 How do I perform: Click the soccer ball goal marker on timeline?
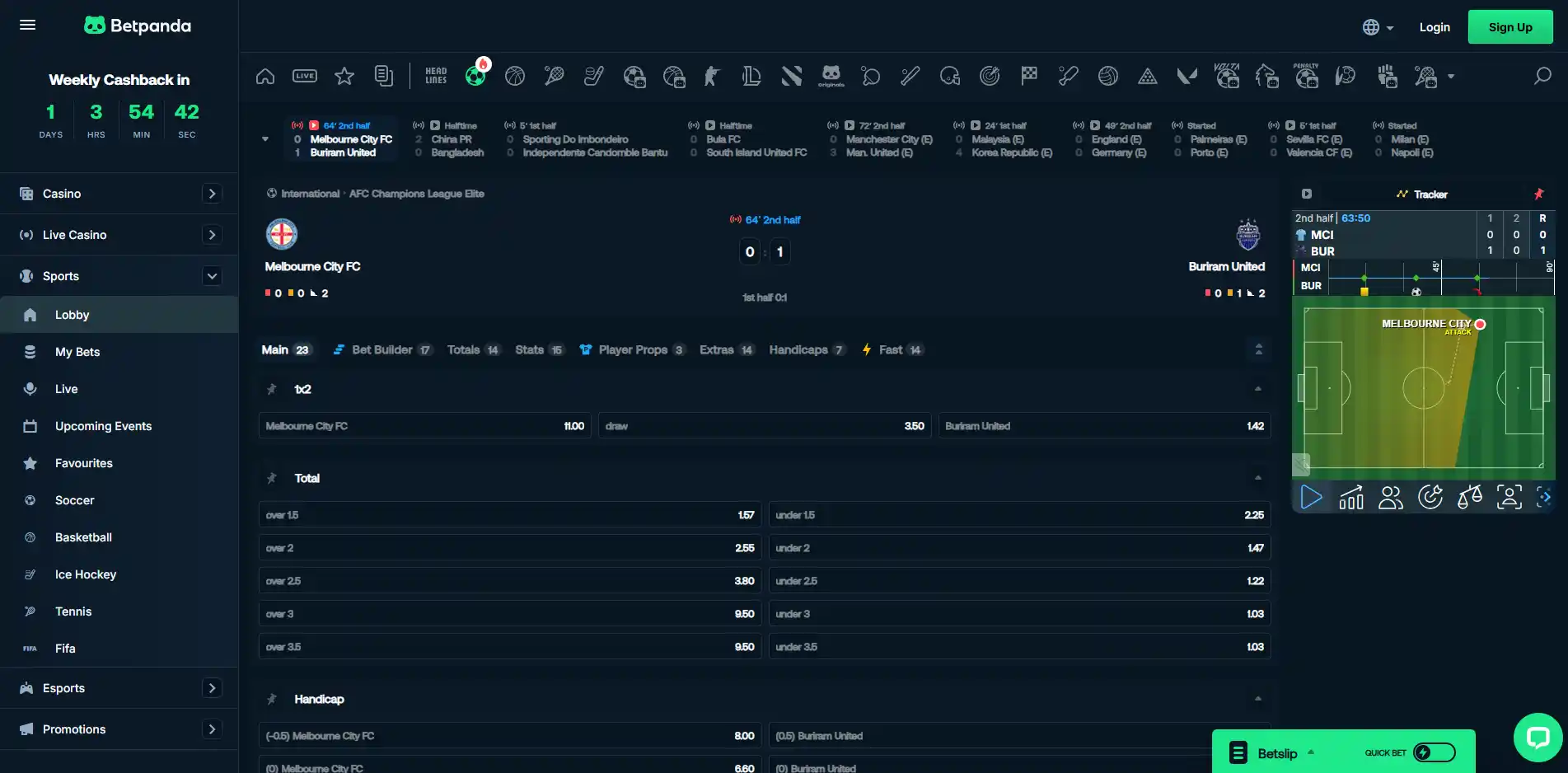coord(1416,292)
